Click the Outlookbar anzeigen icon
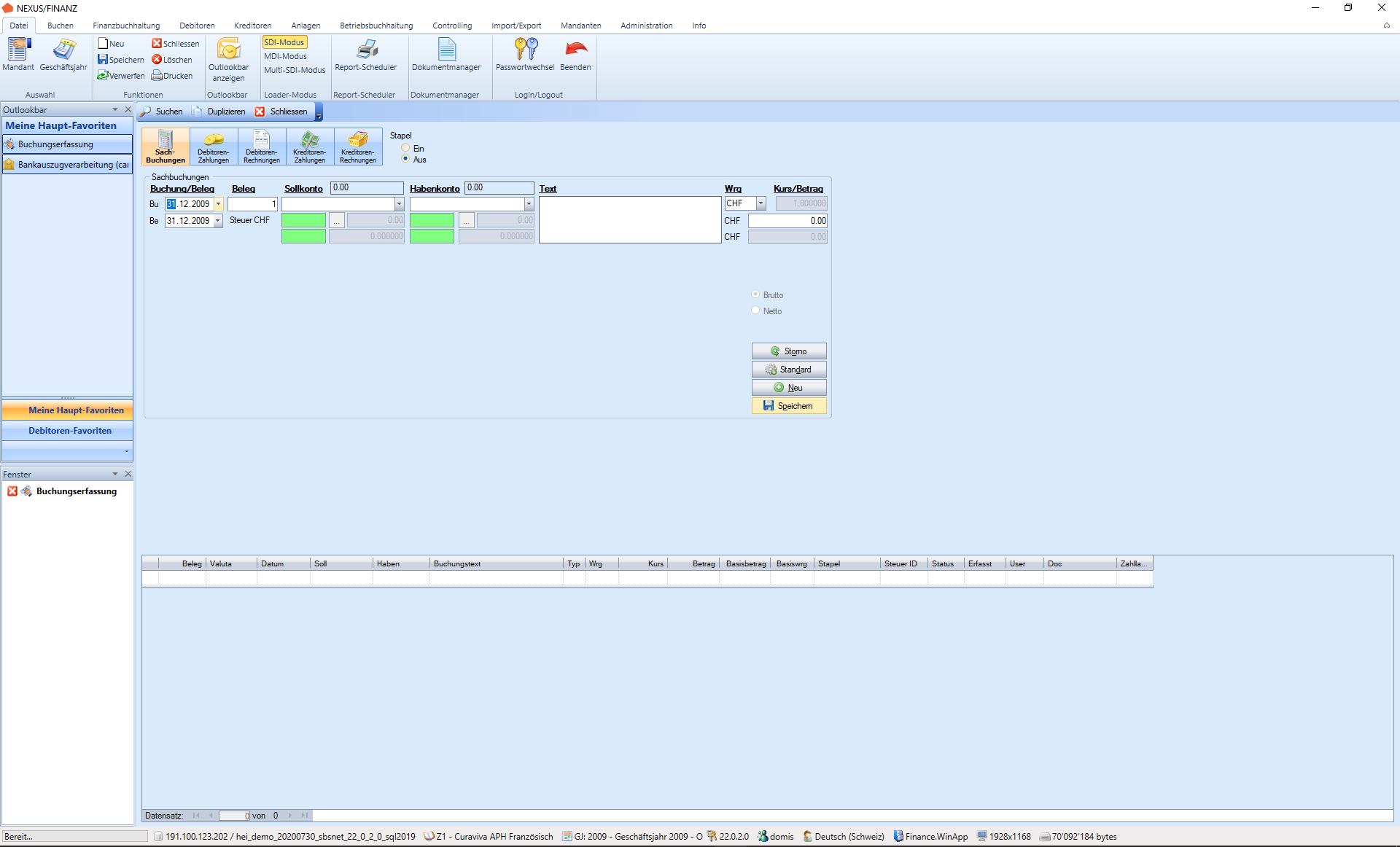Viewport: 1400px width, 847px height. coord(228,58)
